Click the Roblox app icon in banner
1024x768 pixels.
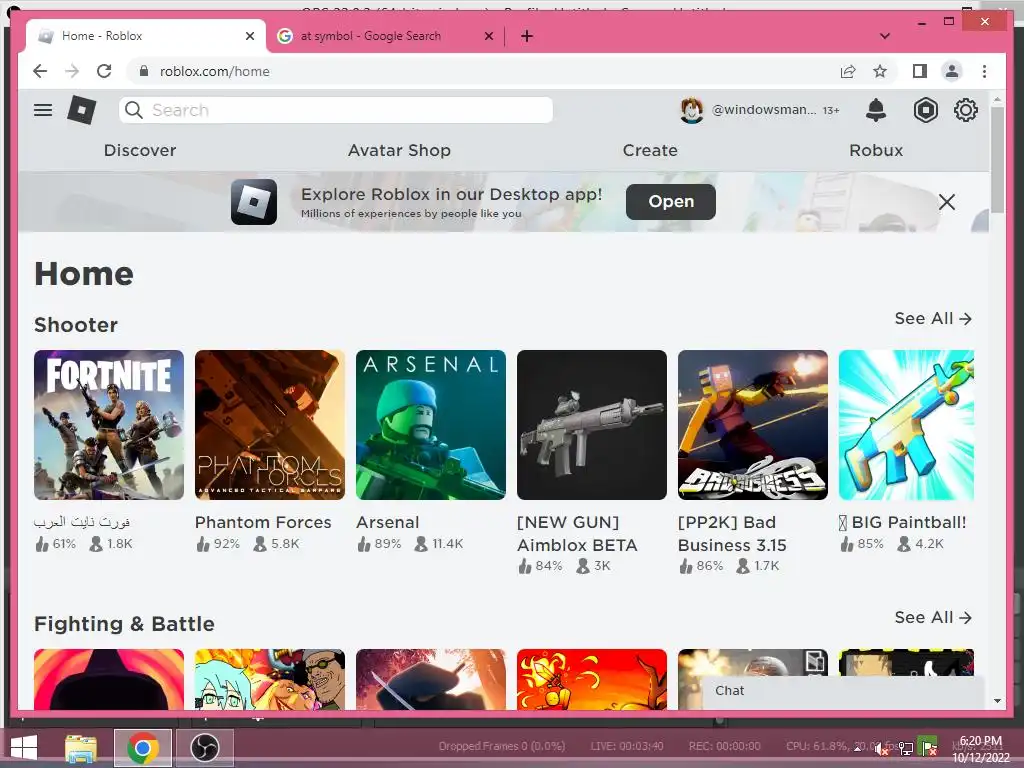[x=254, y=202]
